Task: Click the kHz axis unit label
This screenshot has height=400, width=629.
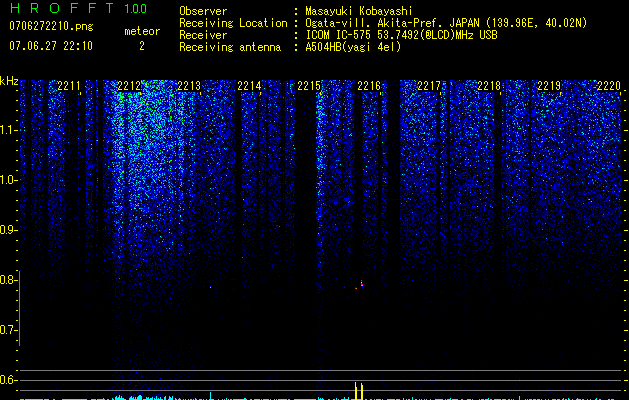Action: point(9,81)
